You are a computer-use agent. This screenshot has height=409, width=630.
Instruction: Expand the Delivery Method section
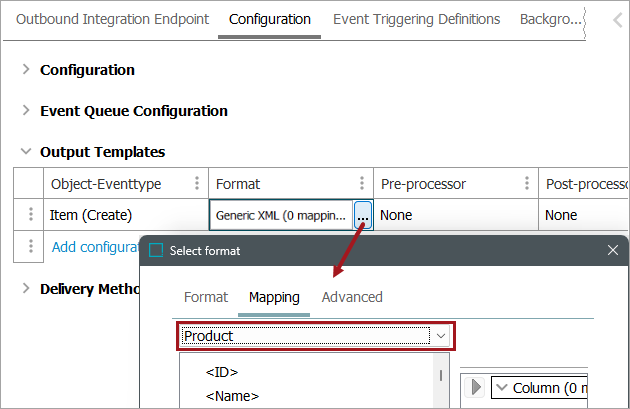coord(26,289)
